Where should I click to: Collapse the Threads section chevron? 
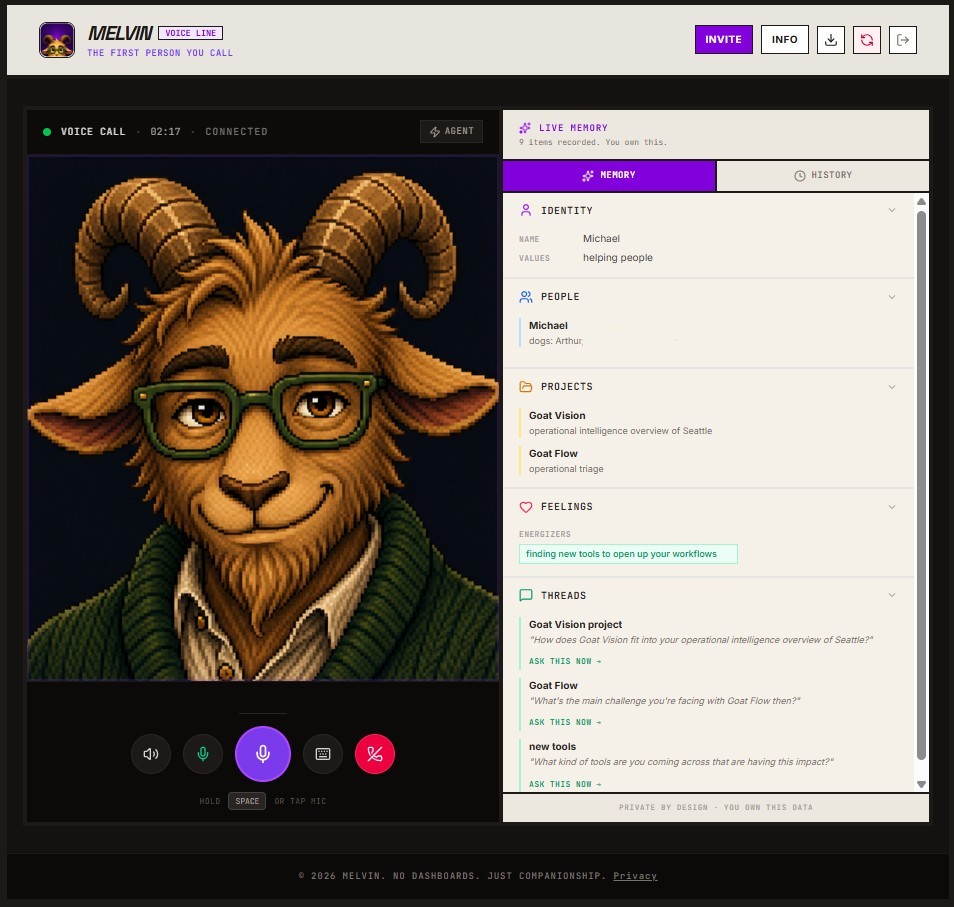coord(892,595)
